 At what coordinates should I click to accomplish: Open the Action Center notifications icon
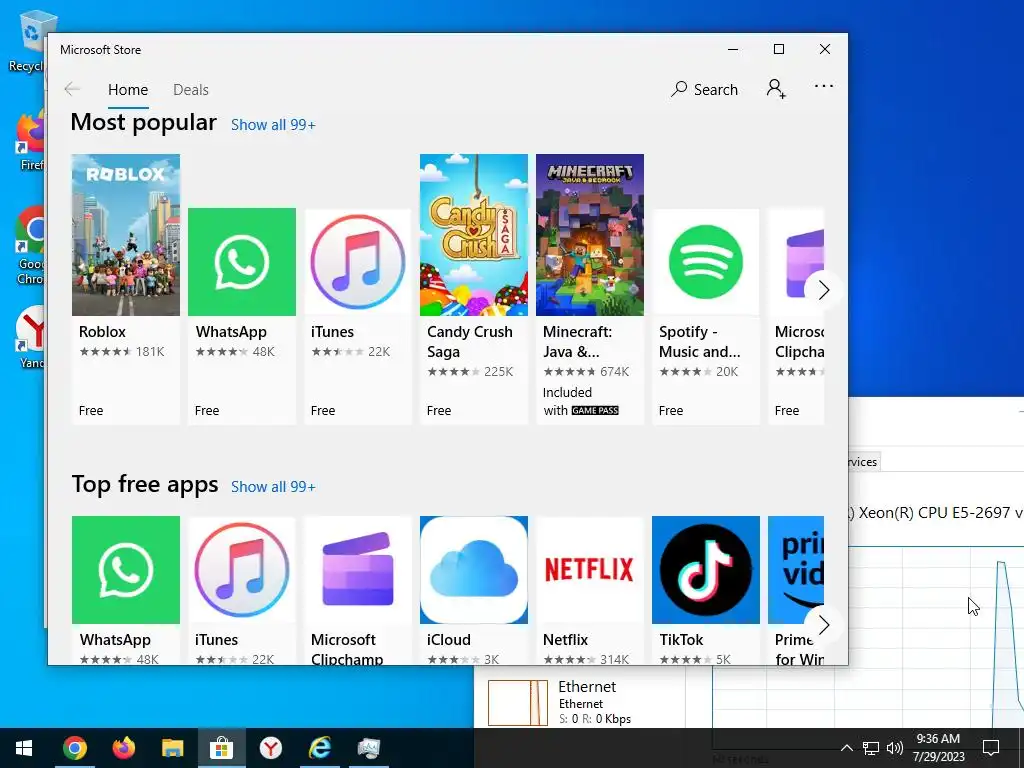[x=991, y=748]
